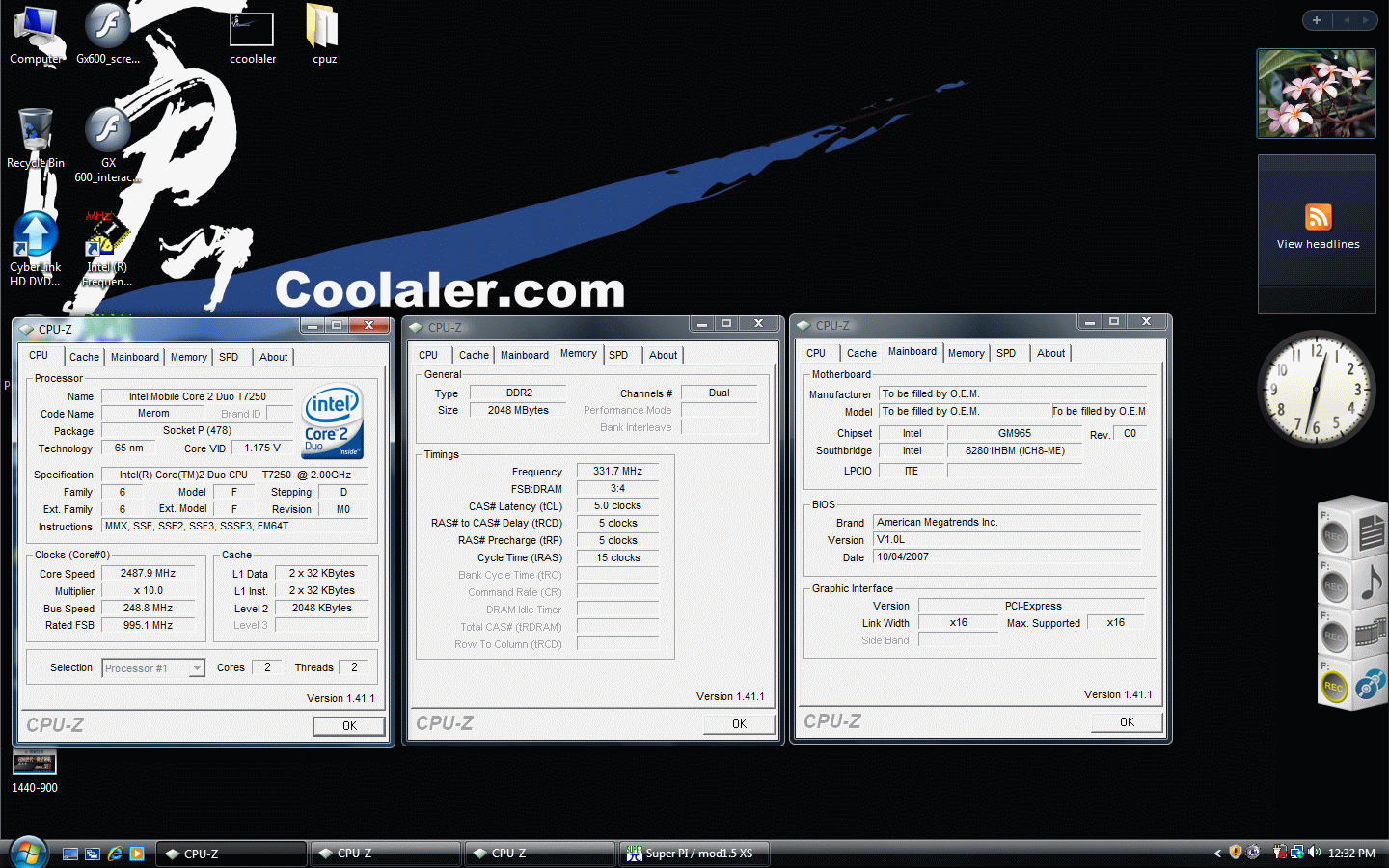Click the Intel Core 2 Duo logo
This screenshot has height=868, width=1389.
click(x=332, y=421)
